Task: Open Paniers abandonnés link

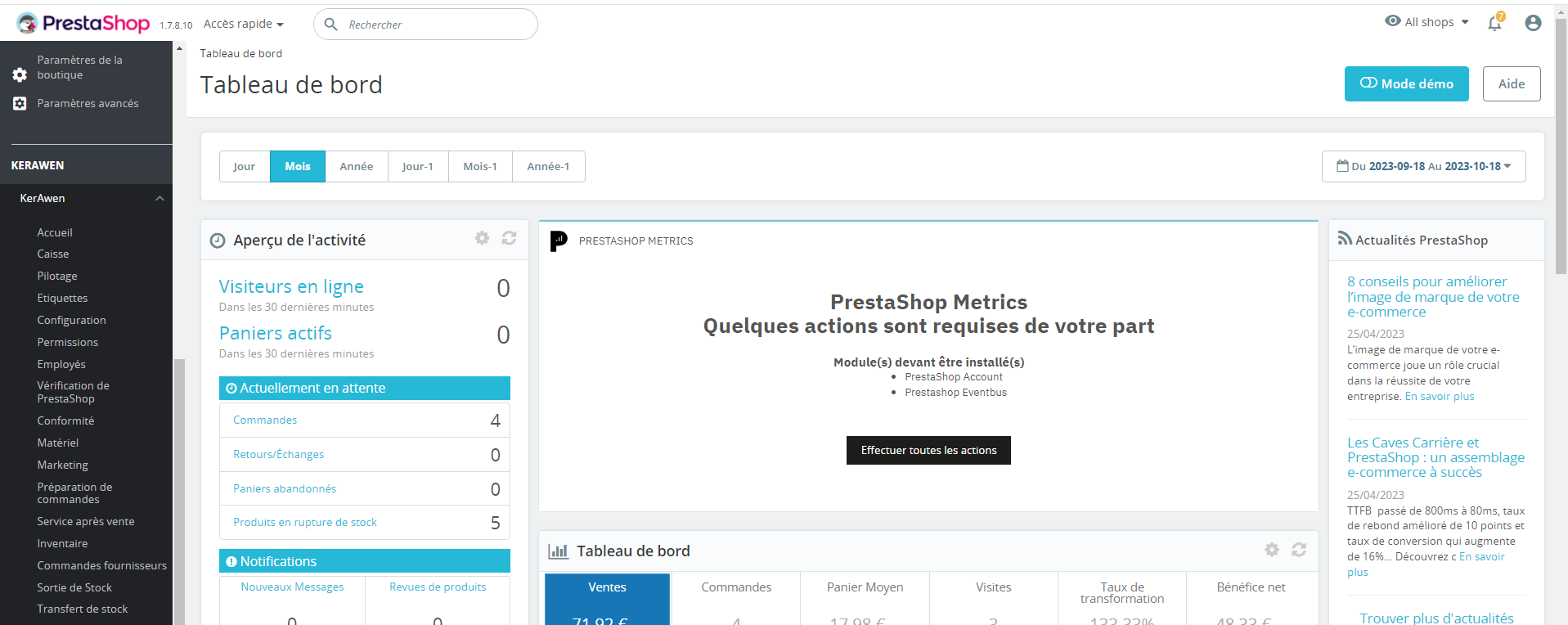Action: point(285,488)
